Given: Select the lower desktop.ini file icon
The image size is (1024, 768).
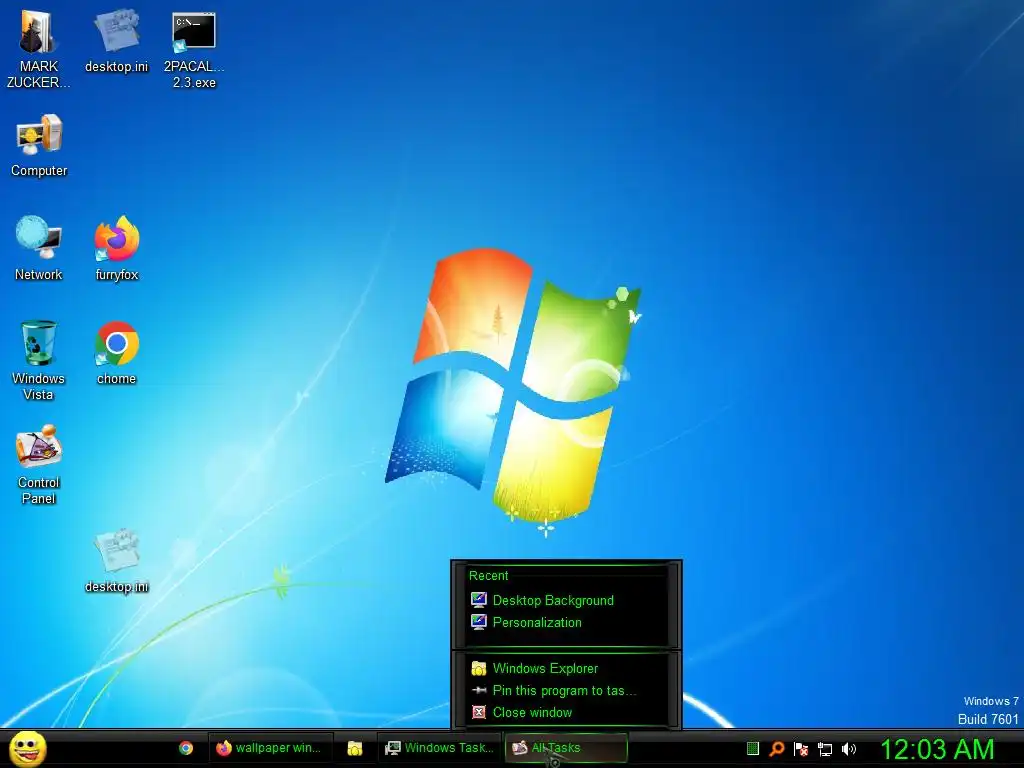Looking at the screenshot, I should tap(116, 561).
